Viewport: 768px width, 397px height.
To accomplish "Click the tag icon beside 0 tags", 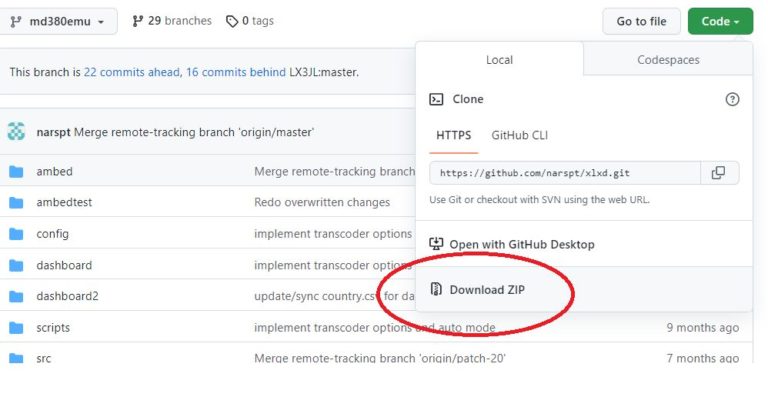I will coord(232,22).
